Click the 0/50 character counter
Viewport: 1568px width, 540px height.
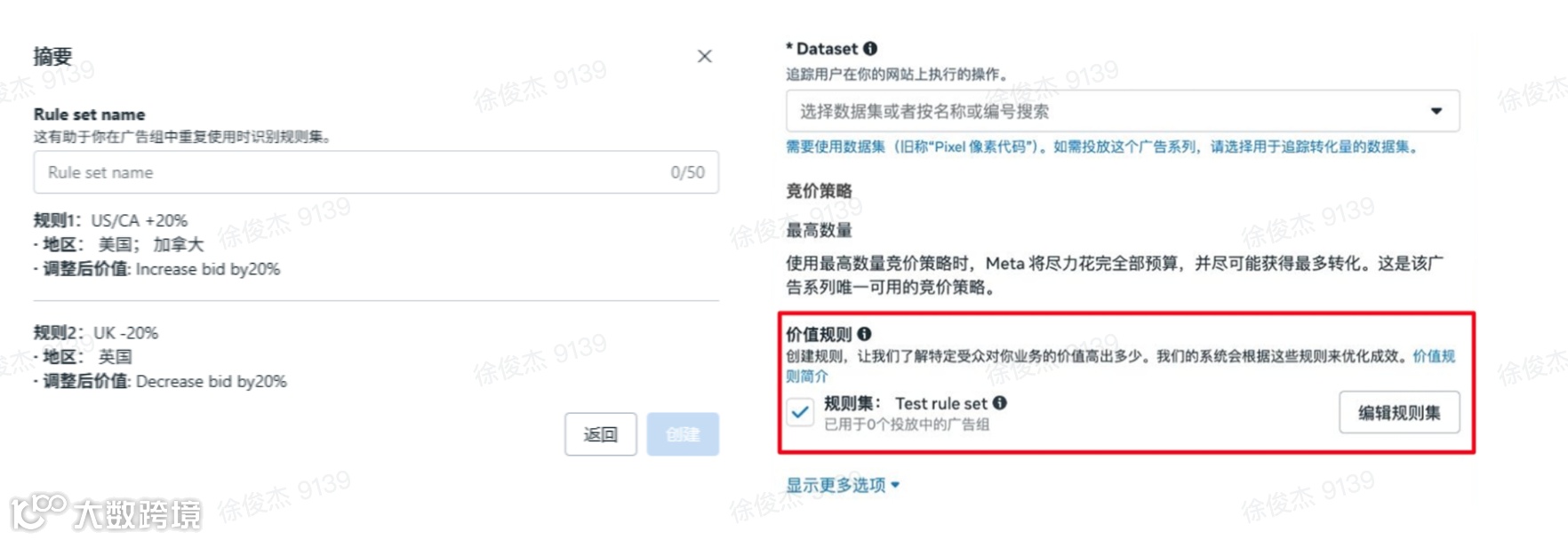pos(687,172)
